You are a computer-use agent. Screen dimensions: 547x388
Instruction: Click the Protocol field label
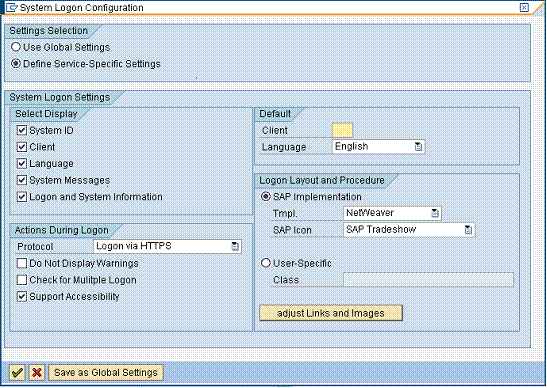pos(35,247)
